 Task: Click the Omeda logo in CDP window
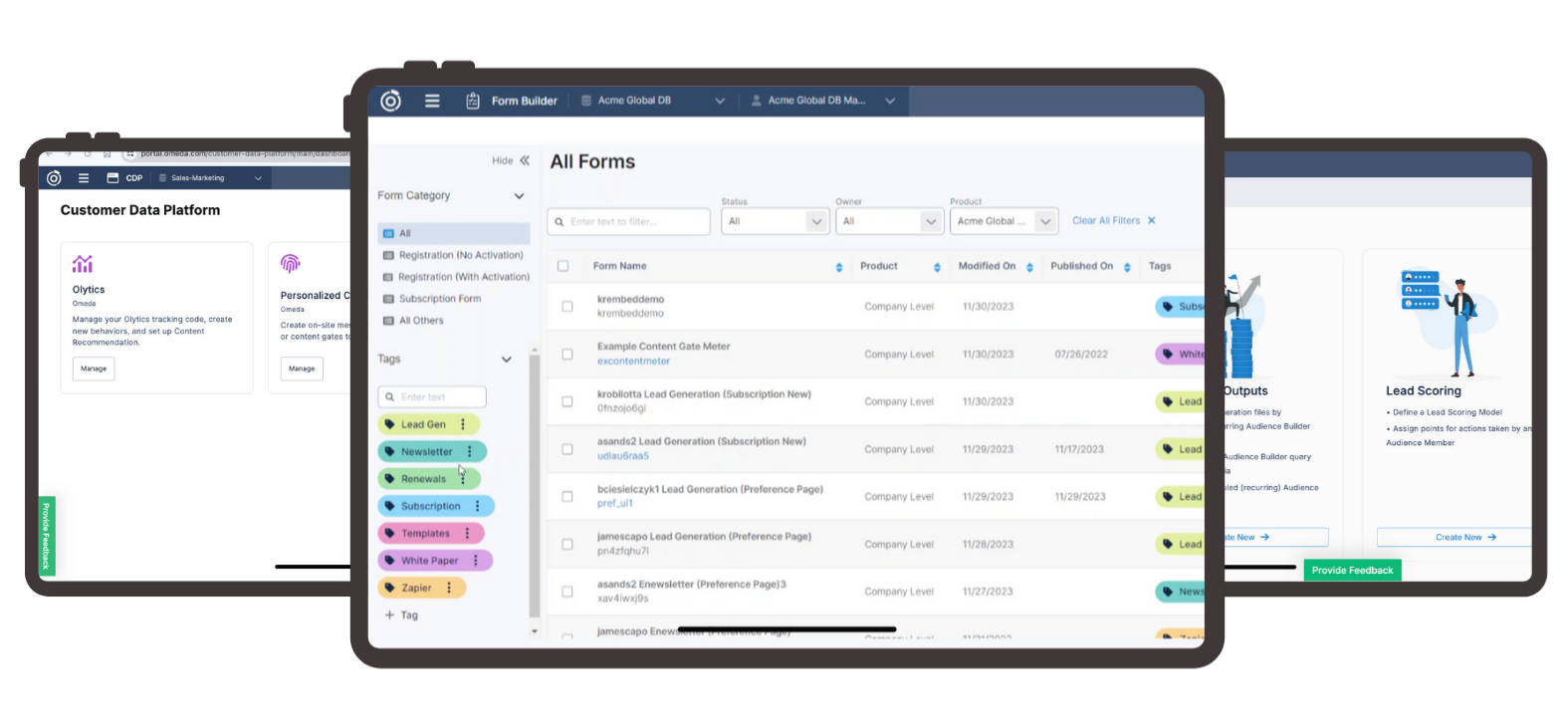pyautogui.click(x=54, y=178)
